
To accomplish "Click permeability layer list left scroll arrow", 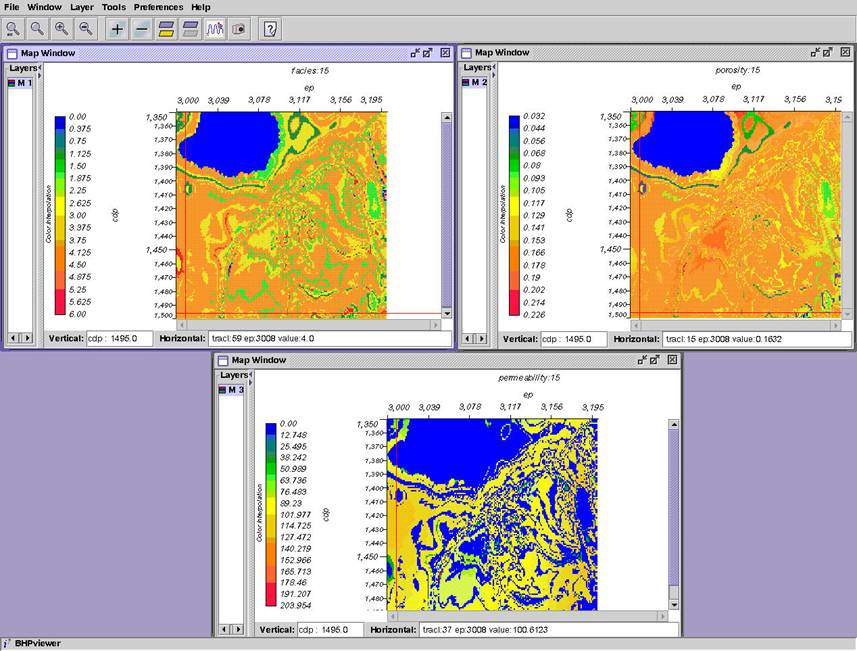I will 224,630.
